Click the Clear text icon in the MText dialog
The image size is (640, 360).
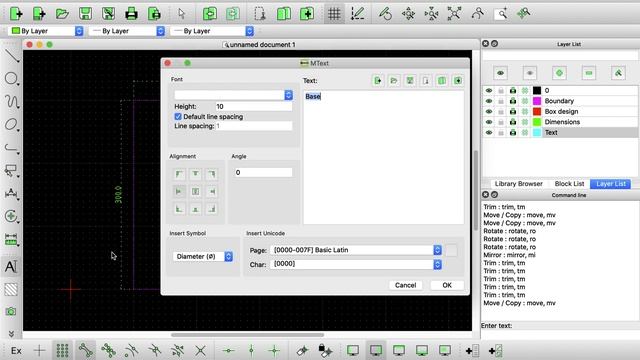pyautogui.click(x=378, y=80)
